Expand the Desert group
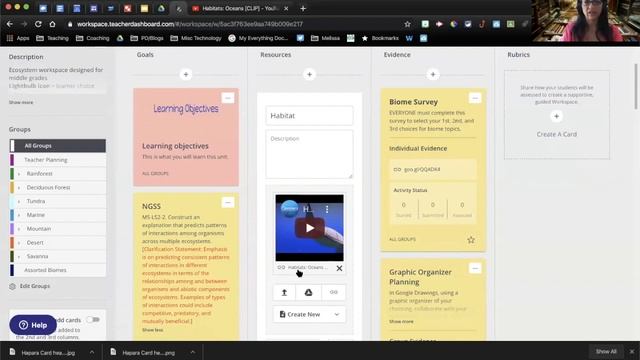The height and width of the screenshot is (360, 640). (18, 243)
